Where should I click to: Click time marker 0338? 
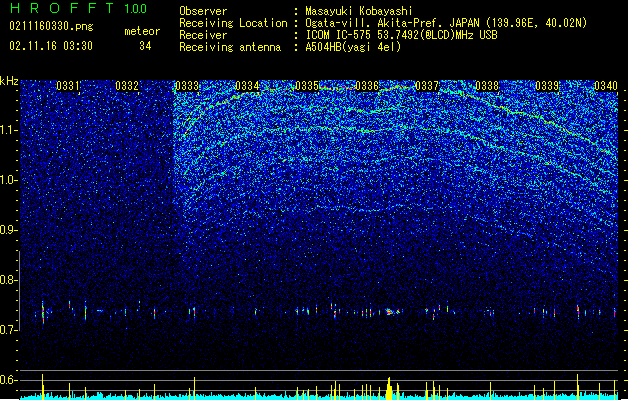(487, 86)
